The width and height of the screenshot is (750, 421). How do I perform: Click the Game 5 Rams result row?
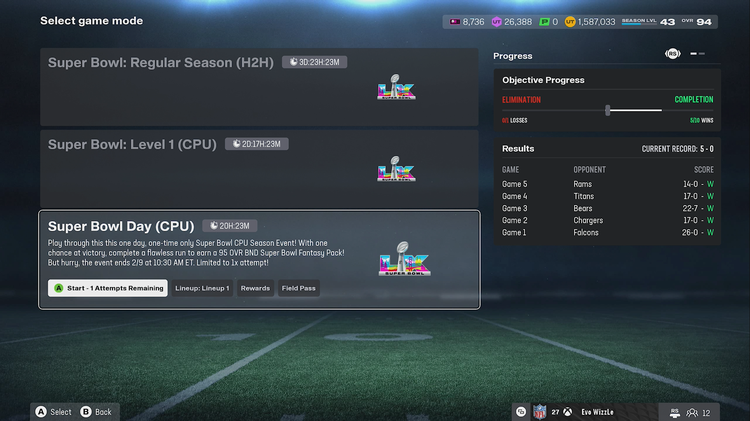click(x=608, y=184)
